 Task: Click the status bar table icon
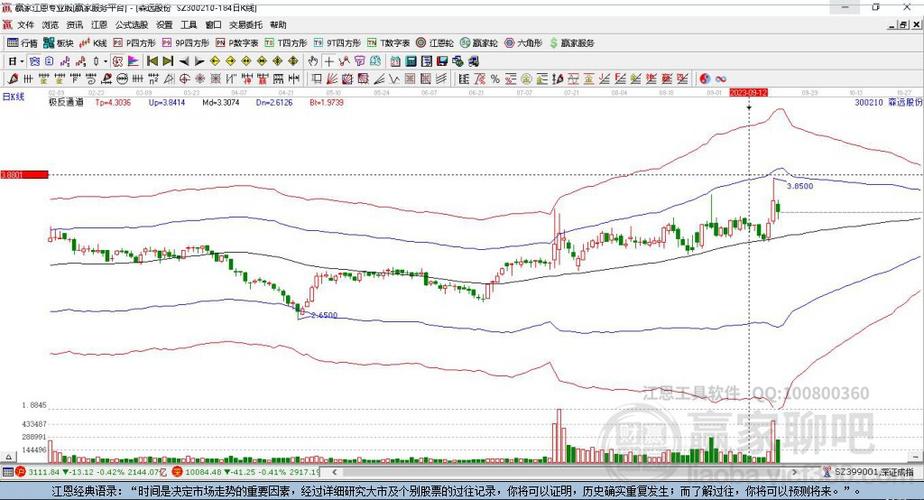pyautogui.click(x=8, y=472)
